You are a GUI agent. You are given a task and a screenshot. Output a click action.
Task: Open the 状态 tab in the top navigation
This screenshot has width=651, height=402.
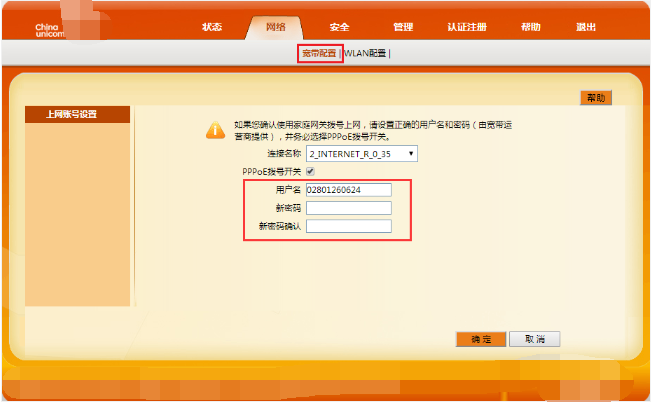pos(211,27)
